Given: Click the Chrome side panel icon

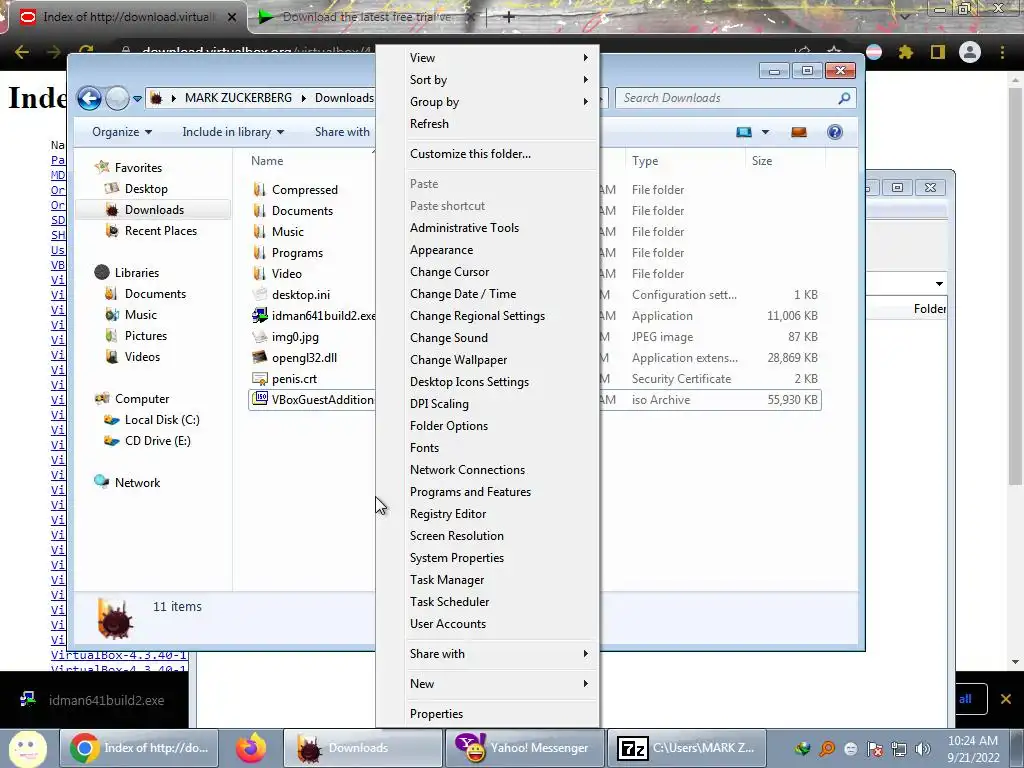Looking at the screenshot, I should click(938, 52).
